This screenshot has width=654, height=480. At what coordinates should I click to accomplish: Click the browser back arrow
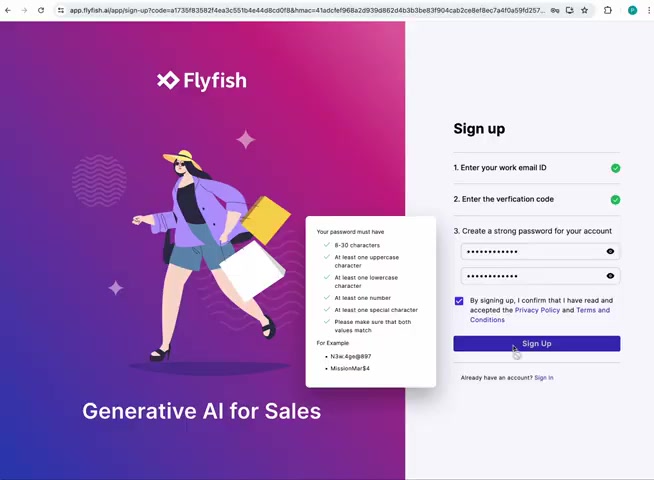point(8,10)
